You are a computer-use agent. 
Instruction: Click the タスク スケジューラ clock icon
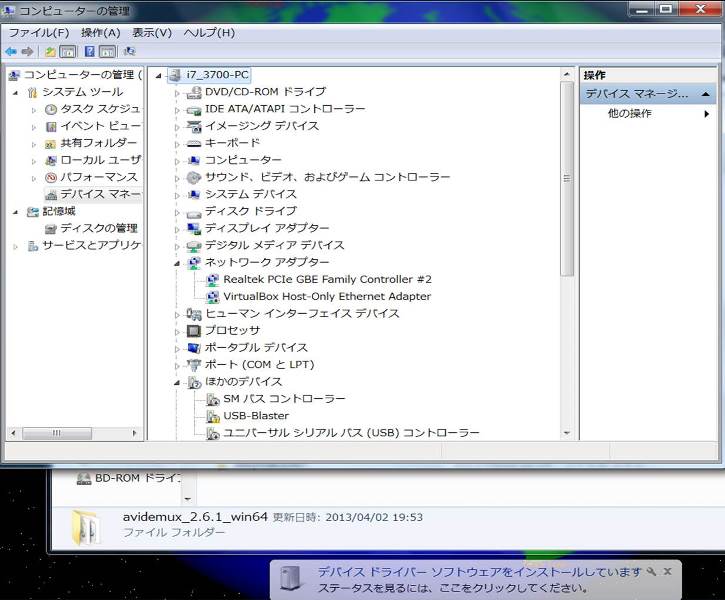click(x=51, y=110)
